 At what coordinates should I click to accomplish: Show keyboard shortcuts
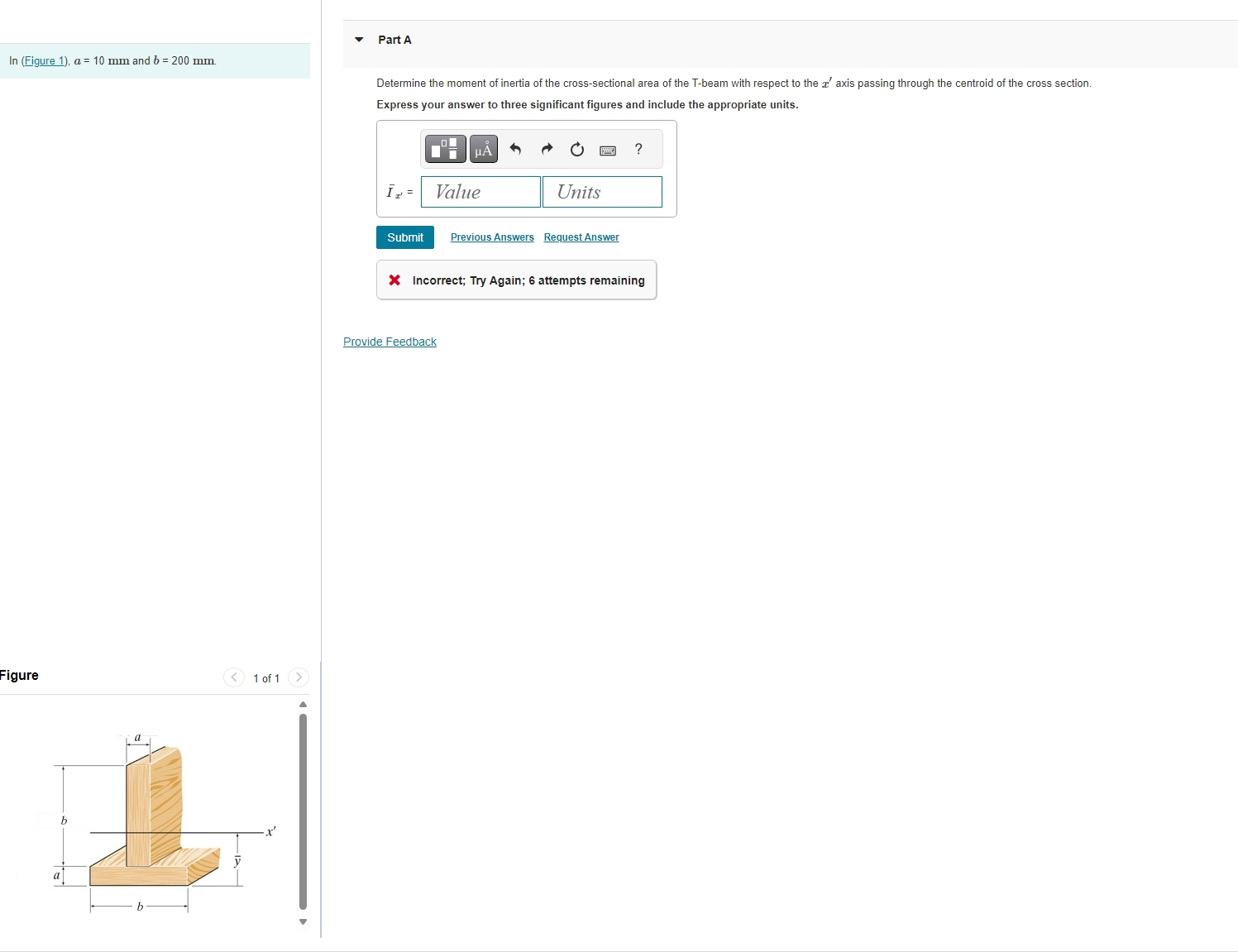click(x=608, y=150)
